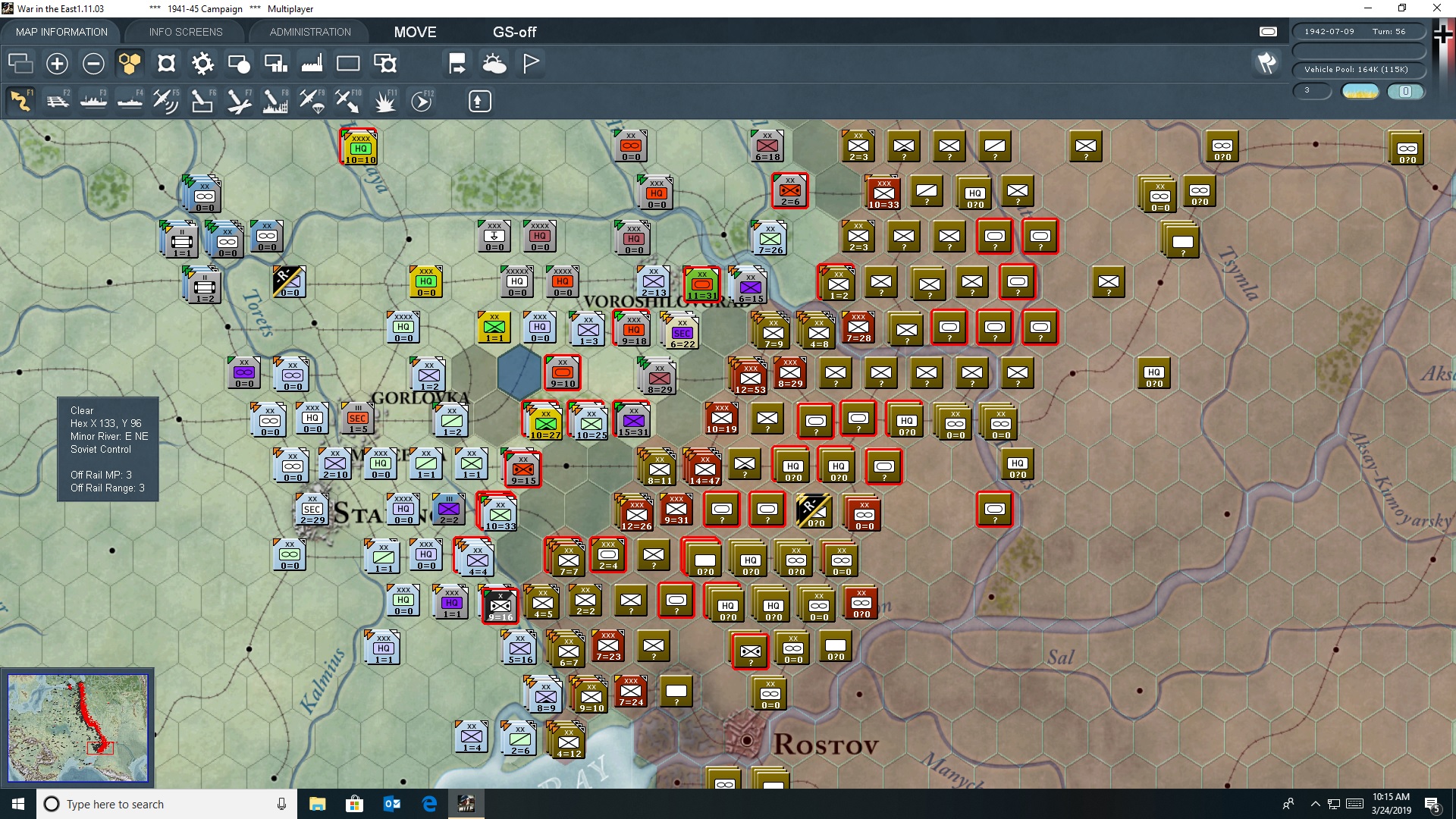Open the factory locations display icon
The image size is (1456, 819).
tap(311, 64)
